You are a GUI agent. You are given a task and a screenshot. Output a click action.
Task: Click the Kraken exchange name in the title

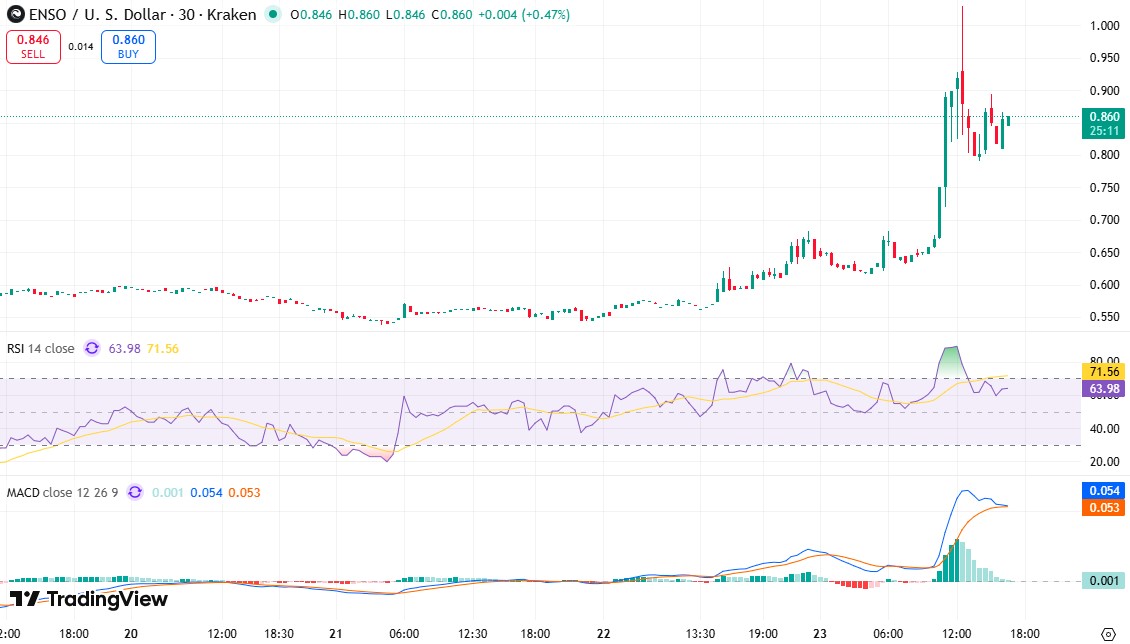click(234, 15)
